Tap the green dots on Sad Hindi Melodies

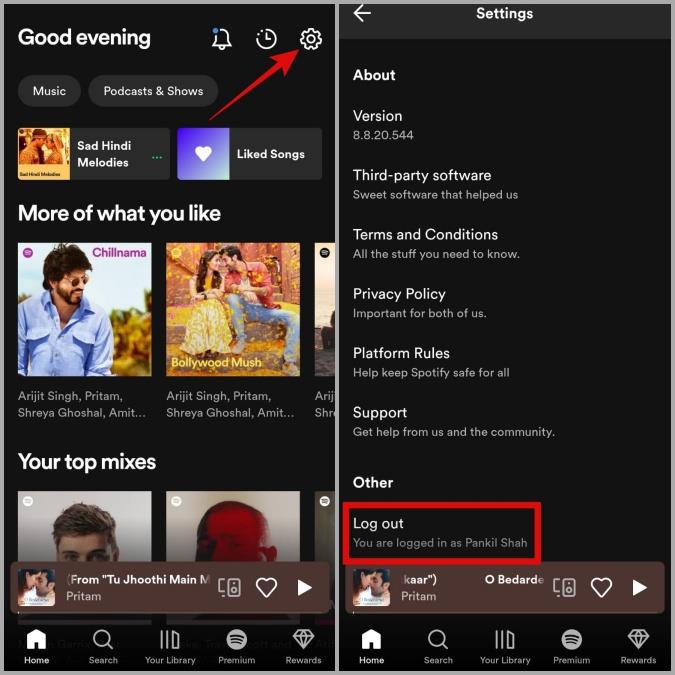pos(157,158)
